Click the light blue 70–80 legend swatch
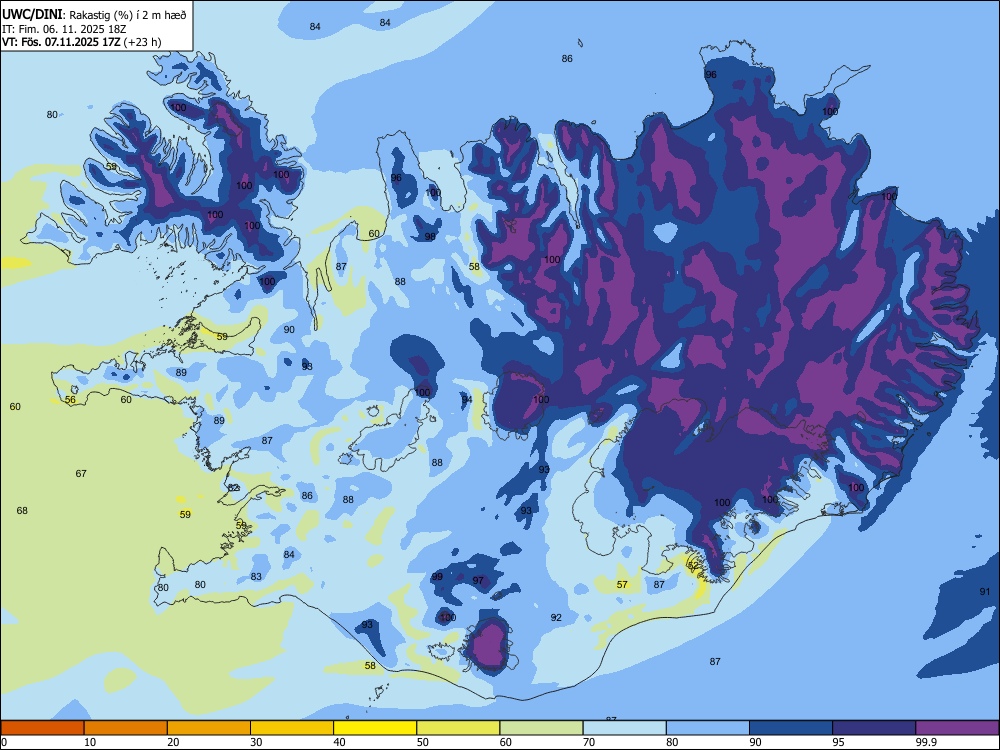Image resolution: width=1000 pixels, height=750 pixels. pos(624,728)
